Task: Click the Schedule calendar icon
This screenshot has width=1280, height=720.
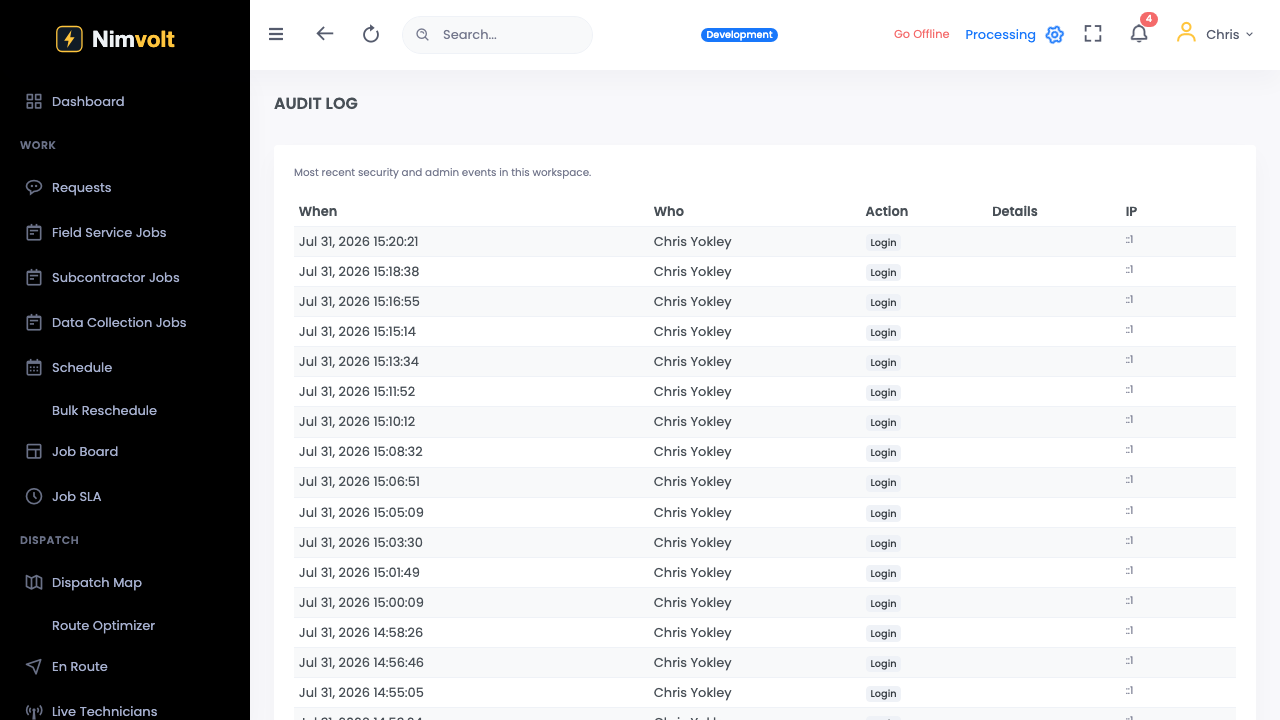Action: point(34,367)
